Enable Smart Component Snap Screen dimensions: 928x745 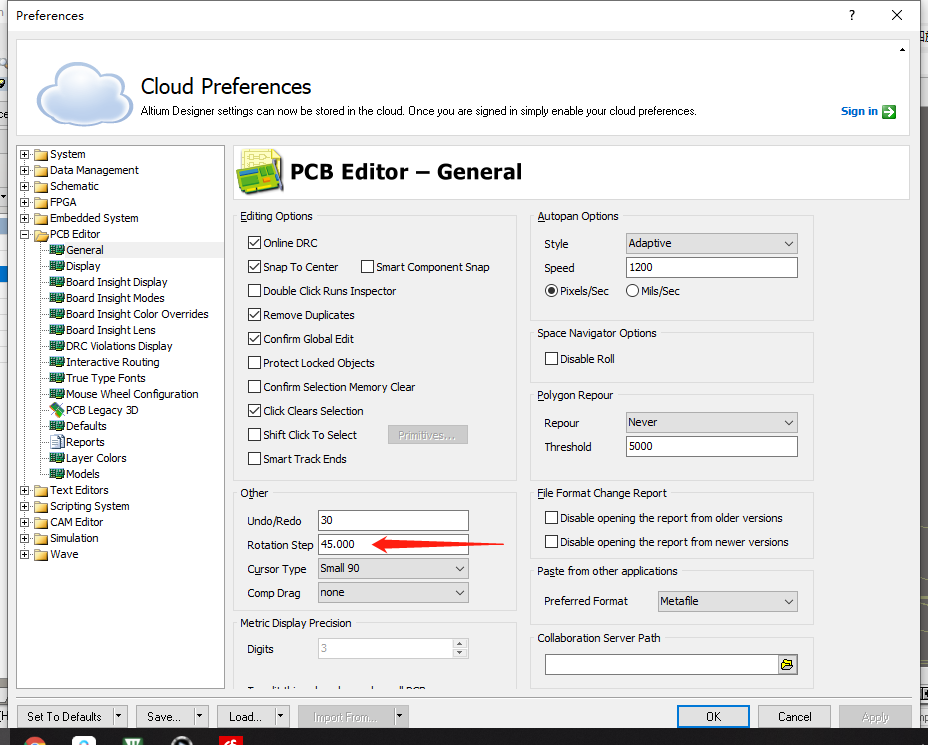click(x=368, y=267)
